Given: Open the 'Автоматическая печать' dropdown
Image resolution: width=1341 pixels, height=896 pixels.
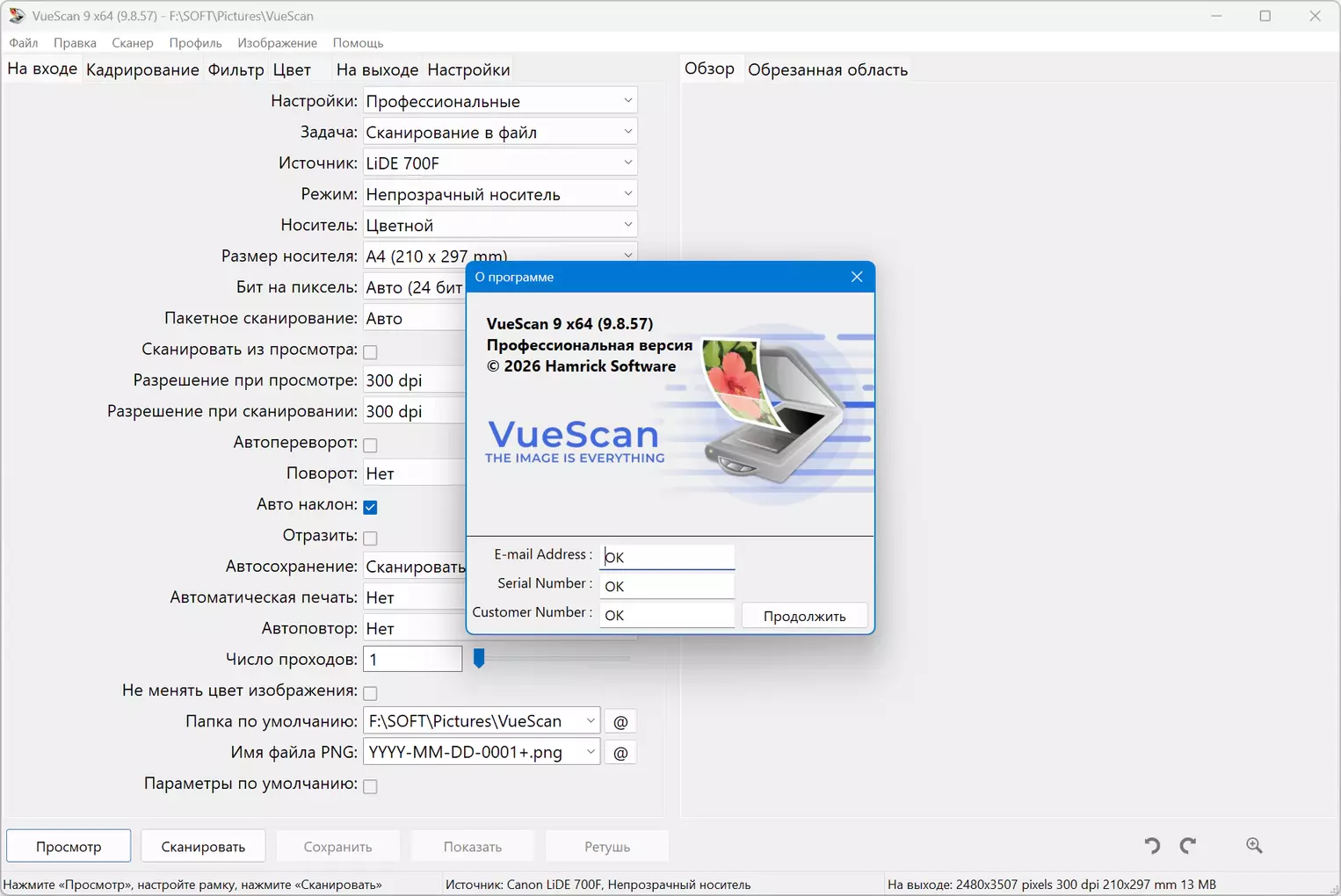Looking at the screenshot, I should [414, 597].
